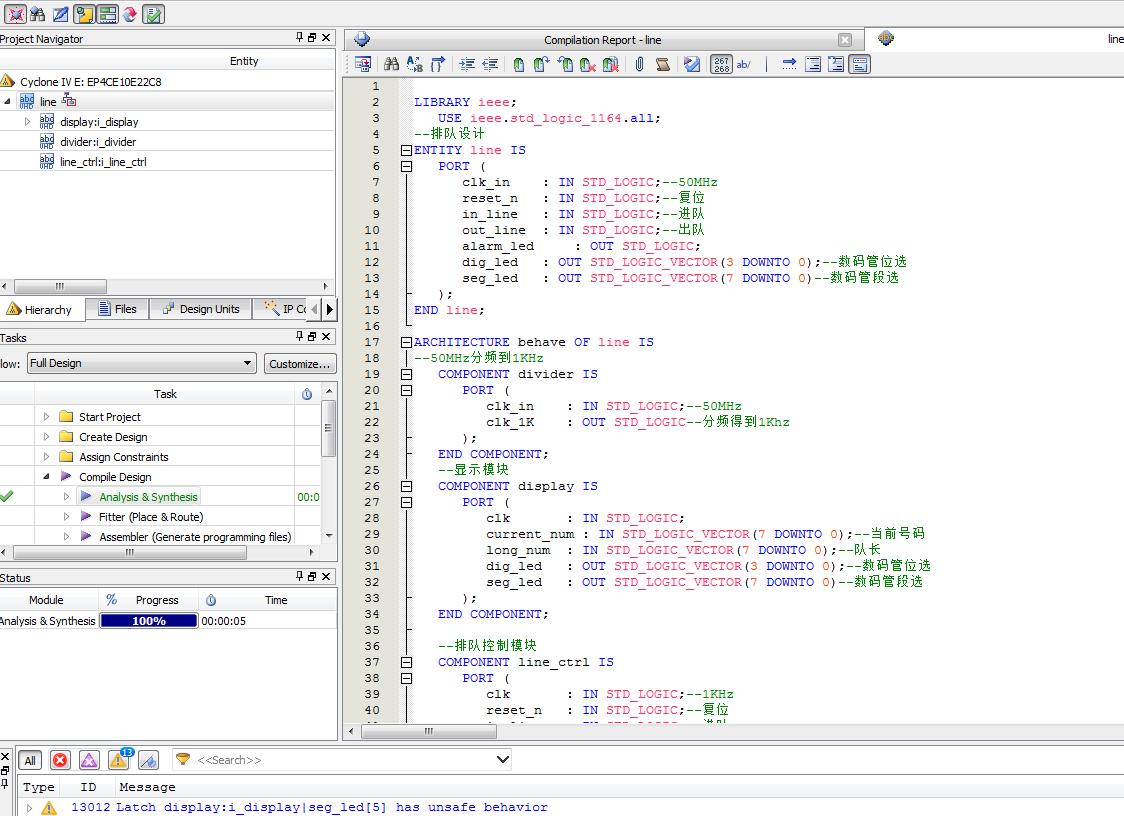Click the red-X bookmark icon in toolbar
Screen dimensions: 1124x816
[x=588, y=64]
